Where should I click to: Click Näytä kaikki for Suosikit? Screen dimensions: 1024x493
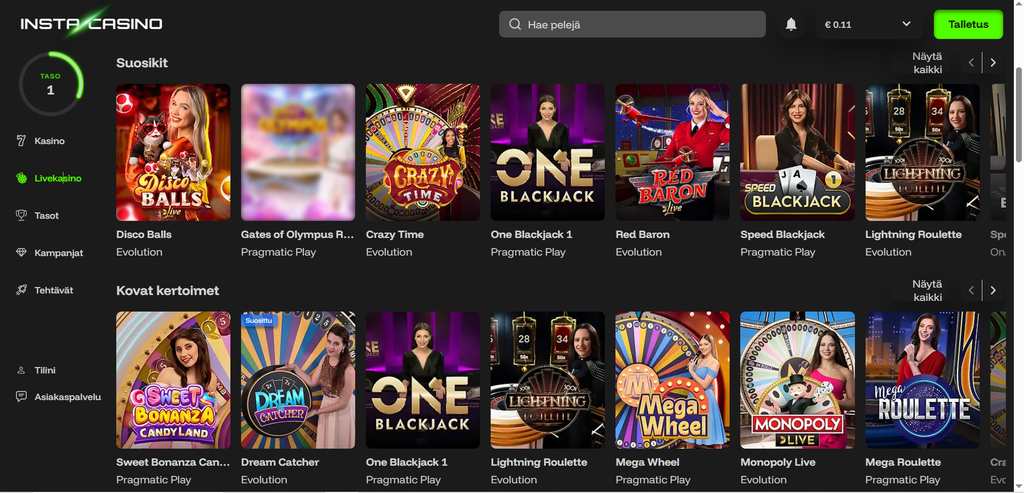pyautogui.click(x=927, y=63)
